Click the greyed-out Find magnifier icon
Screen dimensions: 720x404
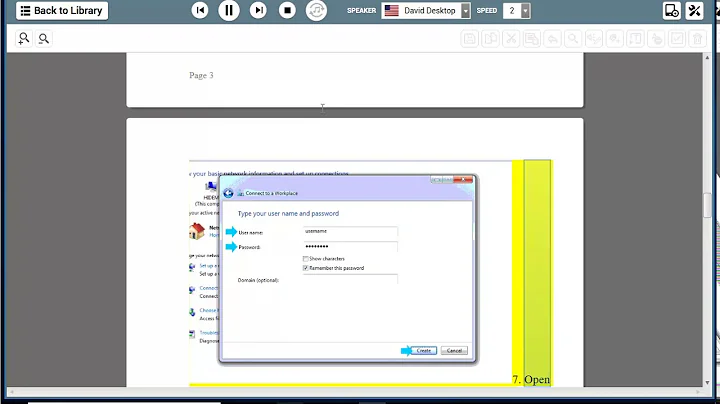click(x=573, y=39)
